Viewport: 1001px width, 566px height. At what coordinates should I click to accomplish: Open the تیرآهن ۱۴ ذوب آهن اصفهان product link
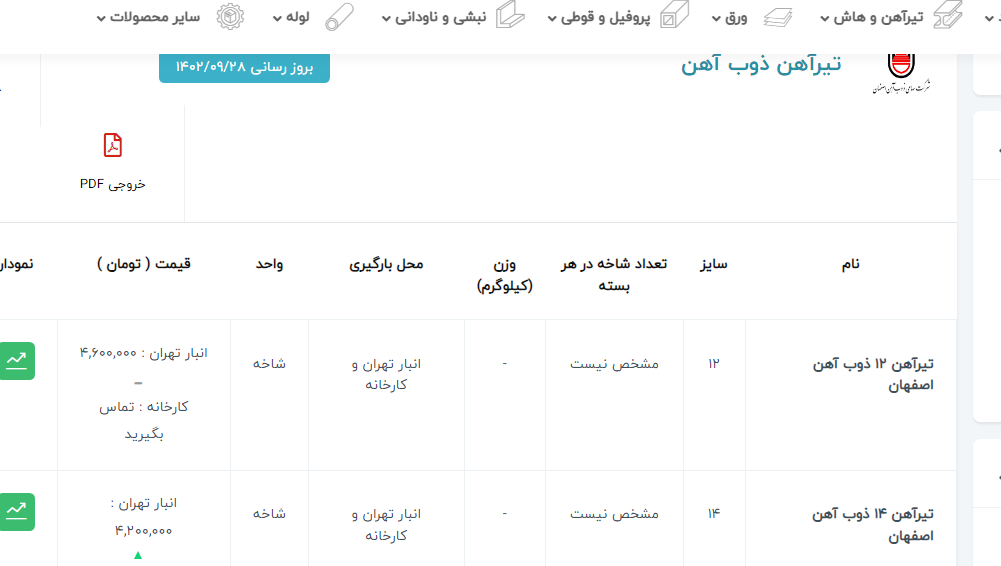coord(873,524)
